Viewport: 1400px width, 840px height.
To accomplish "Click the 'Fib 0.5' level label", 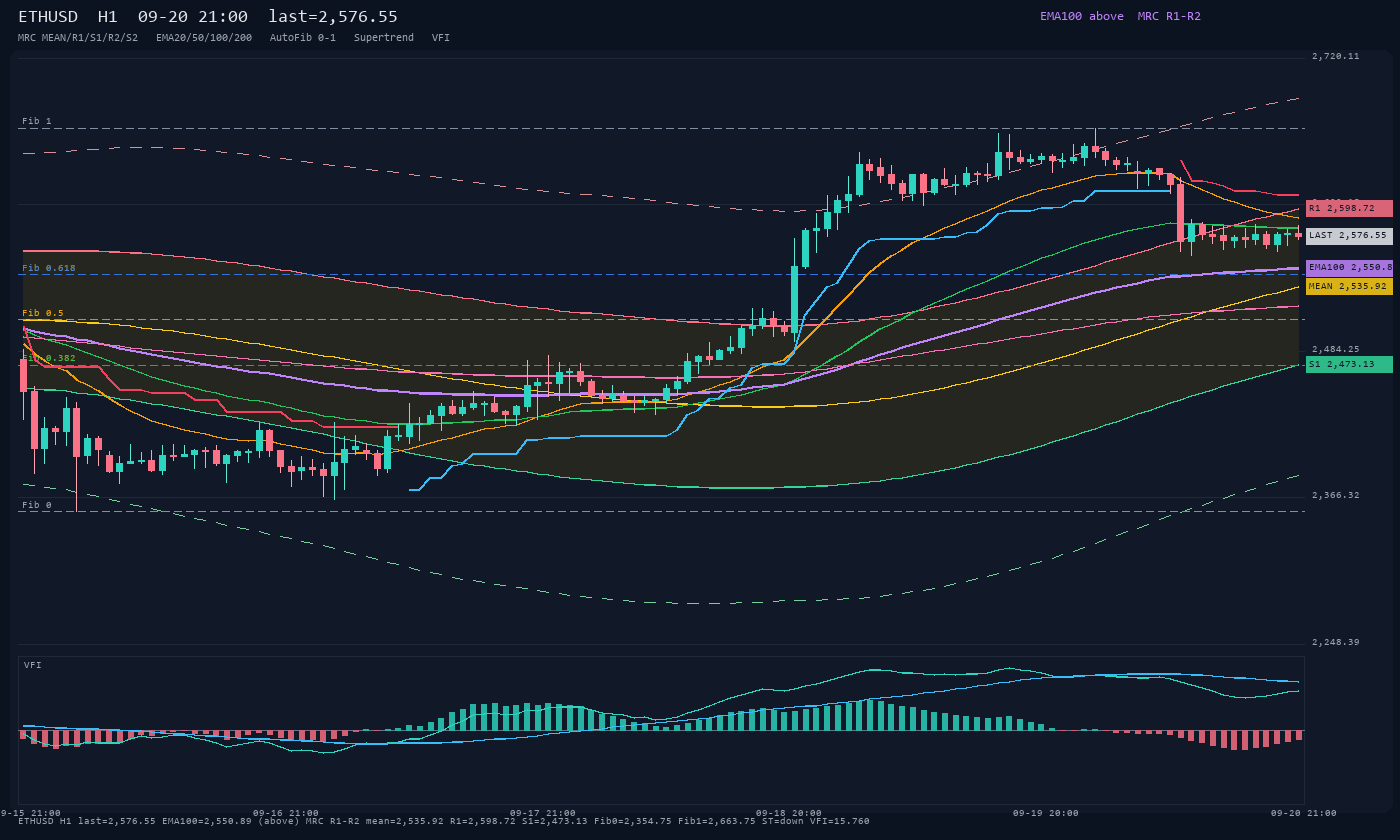I will (x=43, y=313).
